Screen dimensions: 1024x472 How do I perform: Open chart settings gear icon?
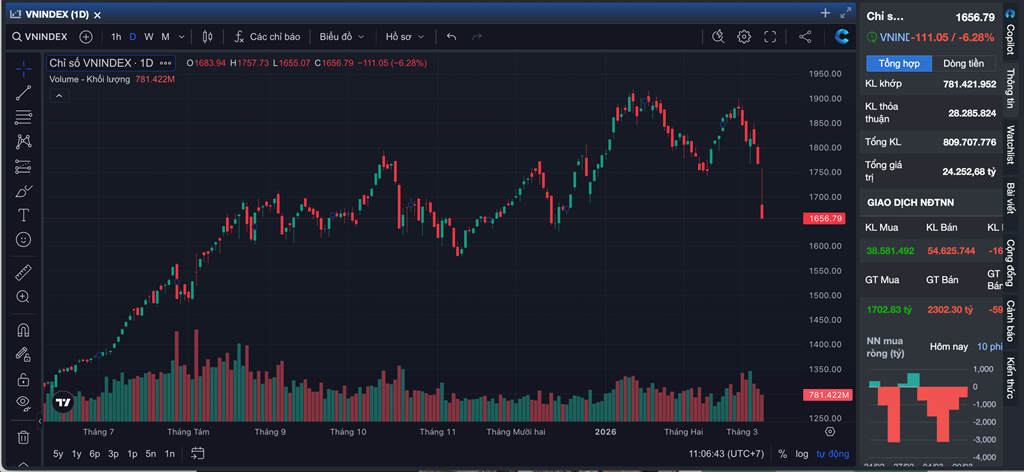point(744,37)
